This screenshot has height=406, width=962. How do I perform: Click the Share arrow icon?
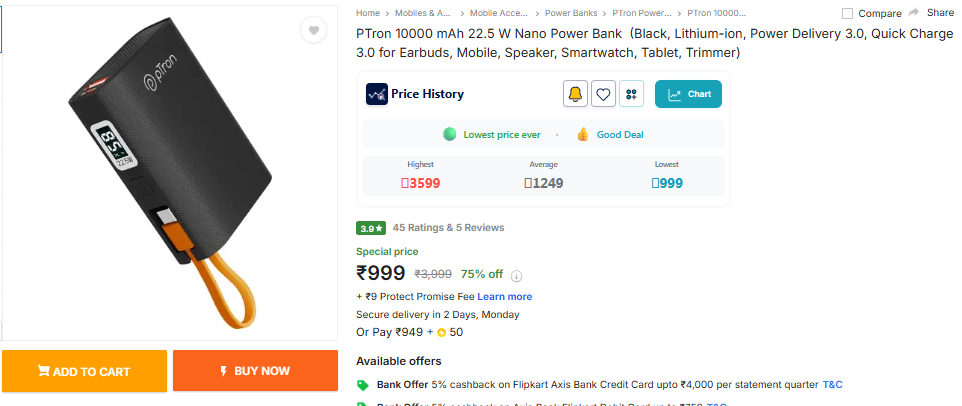pos(913,13)
